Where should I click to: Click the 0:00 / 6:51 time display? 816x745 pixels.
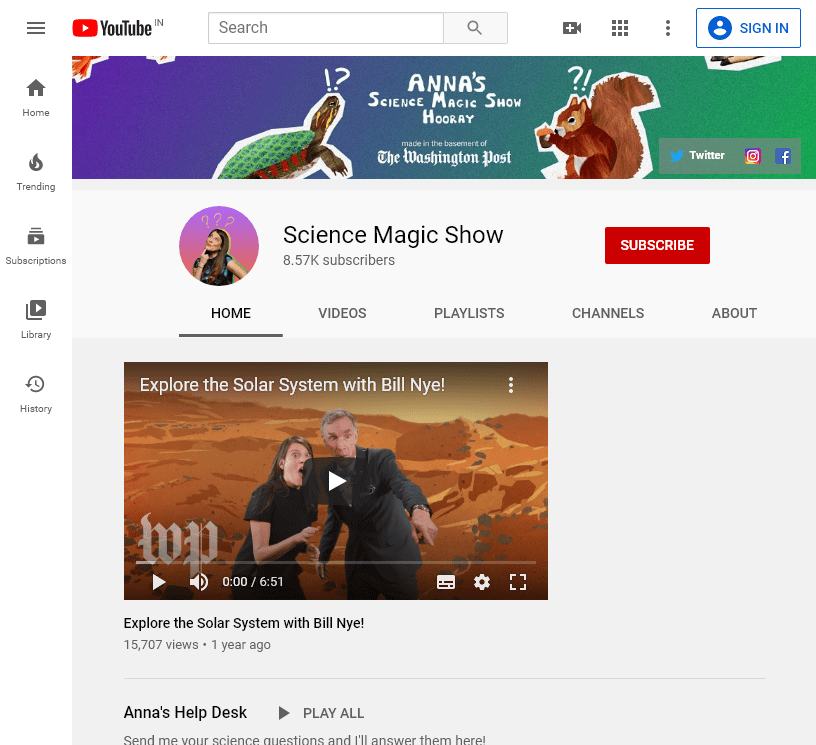click(x=253, y=582)
